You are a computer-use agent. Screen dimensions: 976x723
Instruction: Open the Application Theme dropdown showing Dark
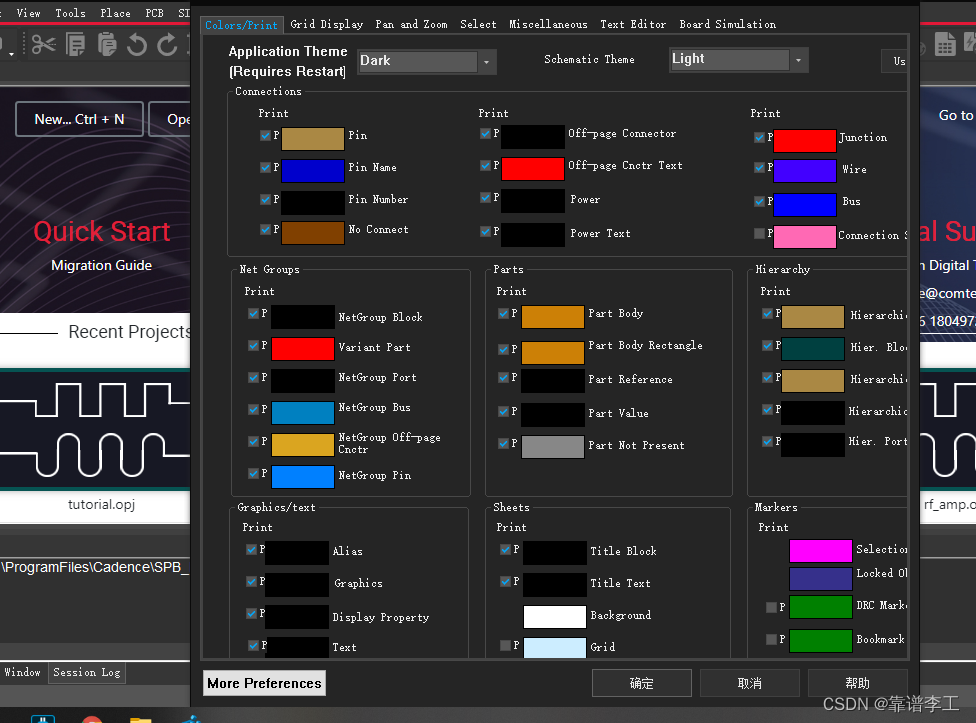427,62
